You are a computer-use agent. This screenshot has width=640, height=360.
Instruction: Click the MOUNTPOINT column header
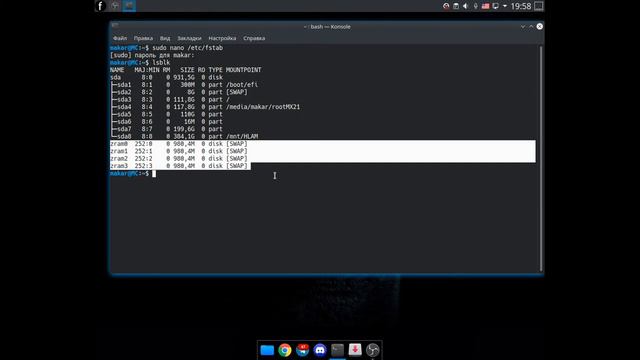tap(244, 70)
